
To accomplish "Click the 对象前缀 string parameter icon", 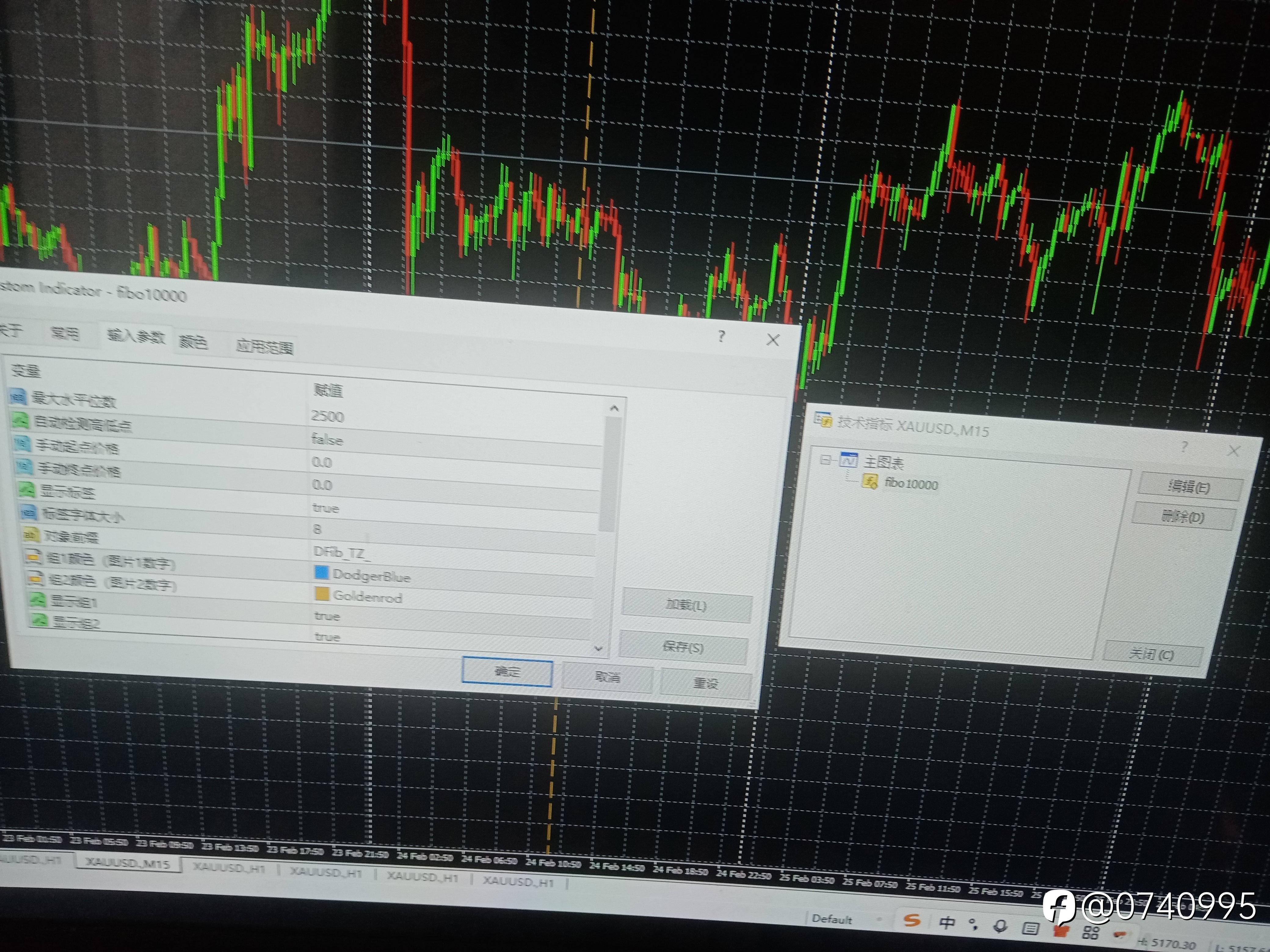I will pos(31,535).
